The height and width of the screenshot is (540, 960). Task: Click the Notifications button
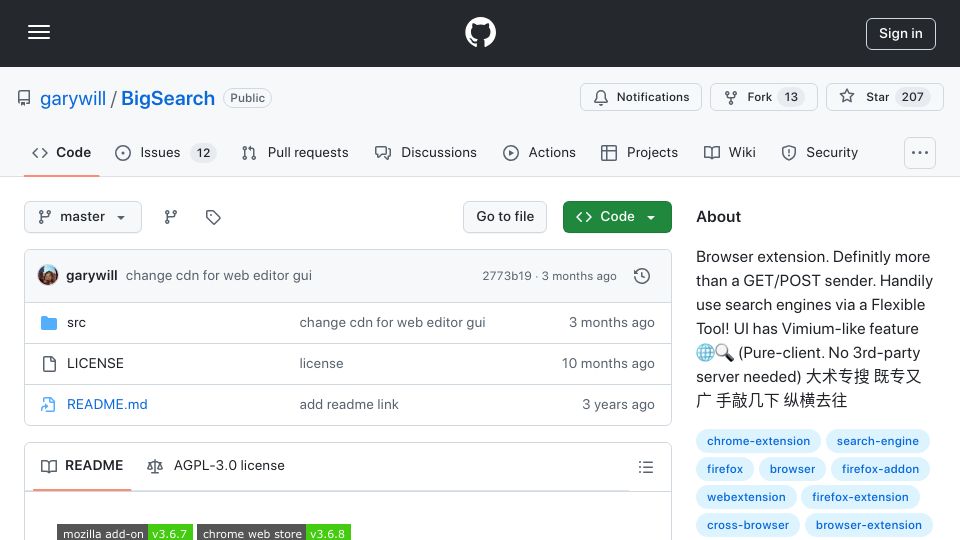641,97
